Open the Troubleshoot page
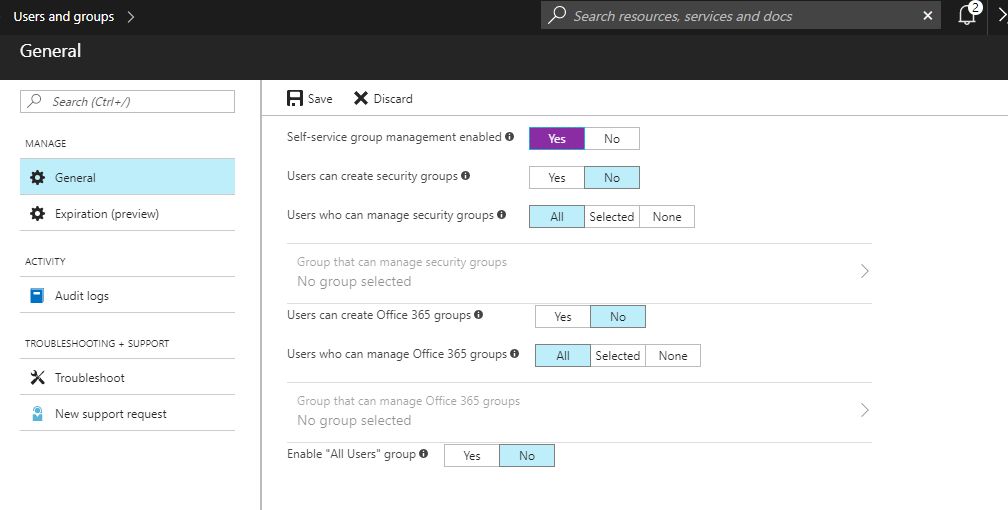Viewport: 1008px width, 510px height. (127, 378)
